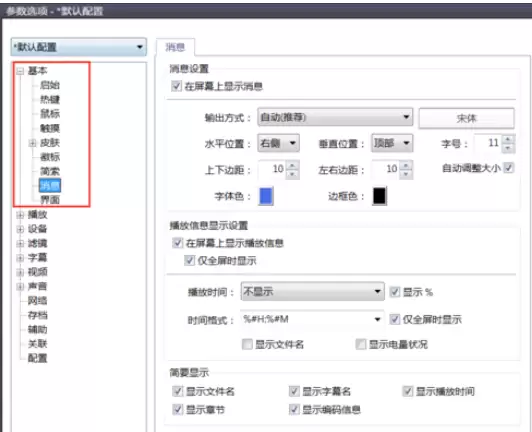This screenshot has height=432, width=532.
Task: Open the 输出方式 dropdown
Action: [x=335, y=117]
